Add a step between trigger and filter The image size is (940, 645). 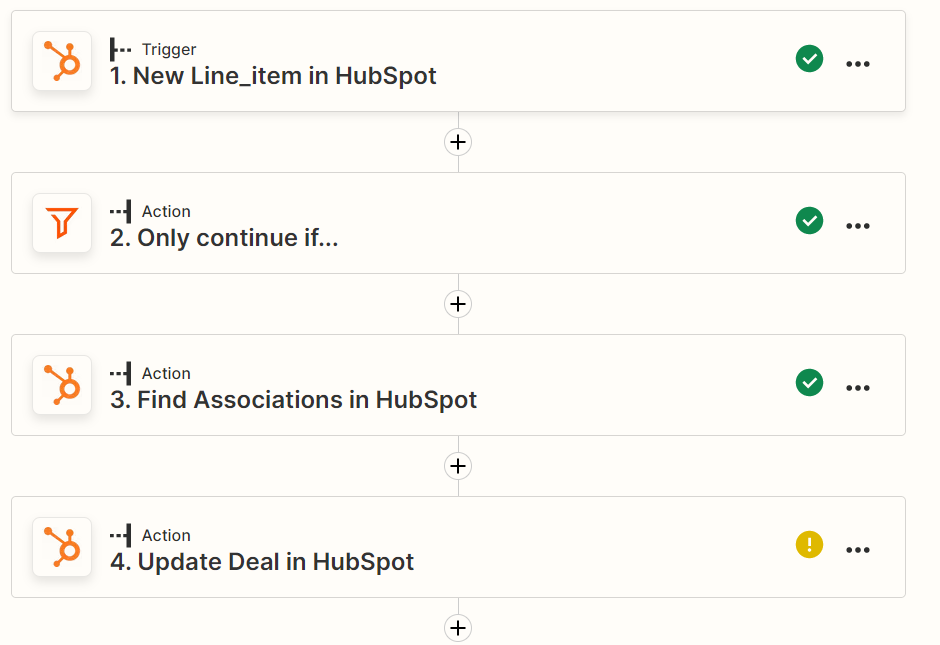[457, 142]
